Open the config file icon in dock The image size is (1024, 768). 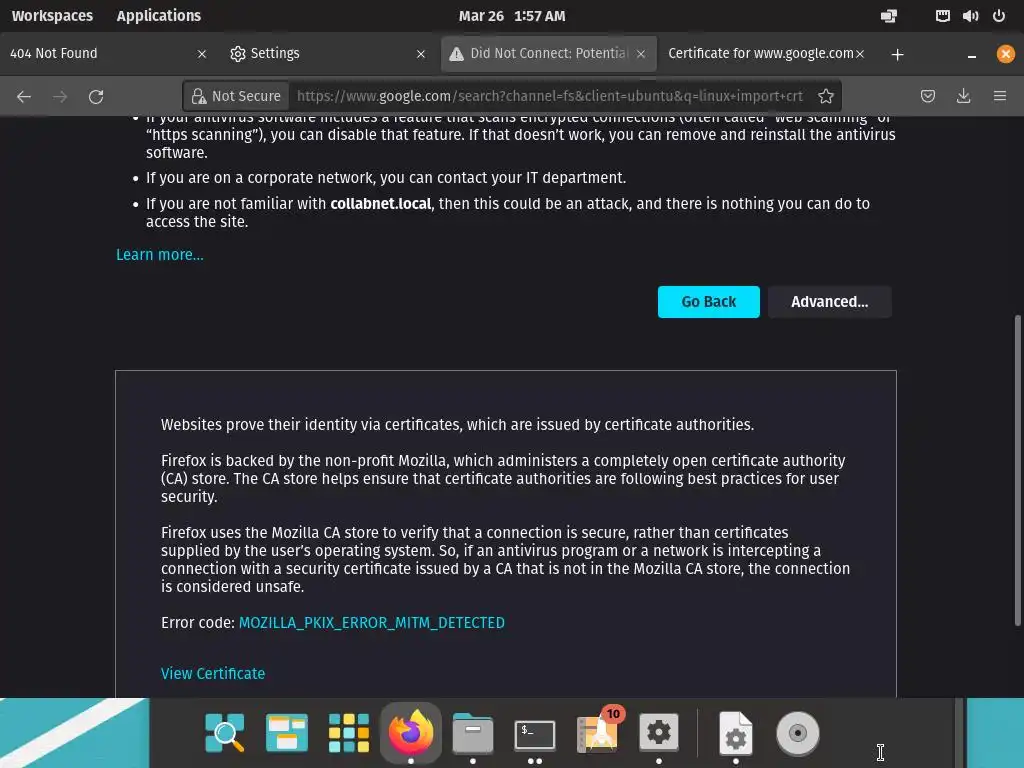pos(735,733)
